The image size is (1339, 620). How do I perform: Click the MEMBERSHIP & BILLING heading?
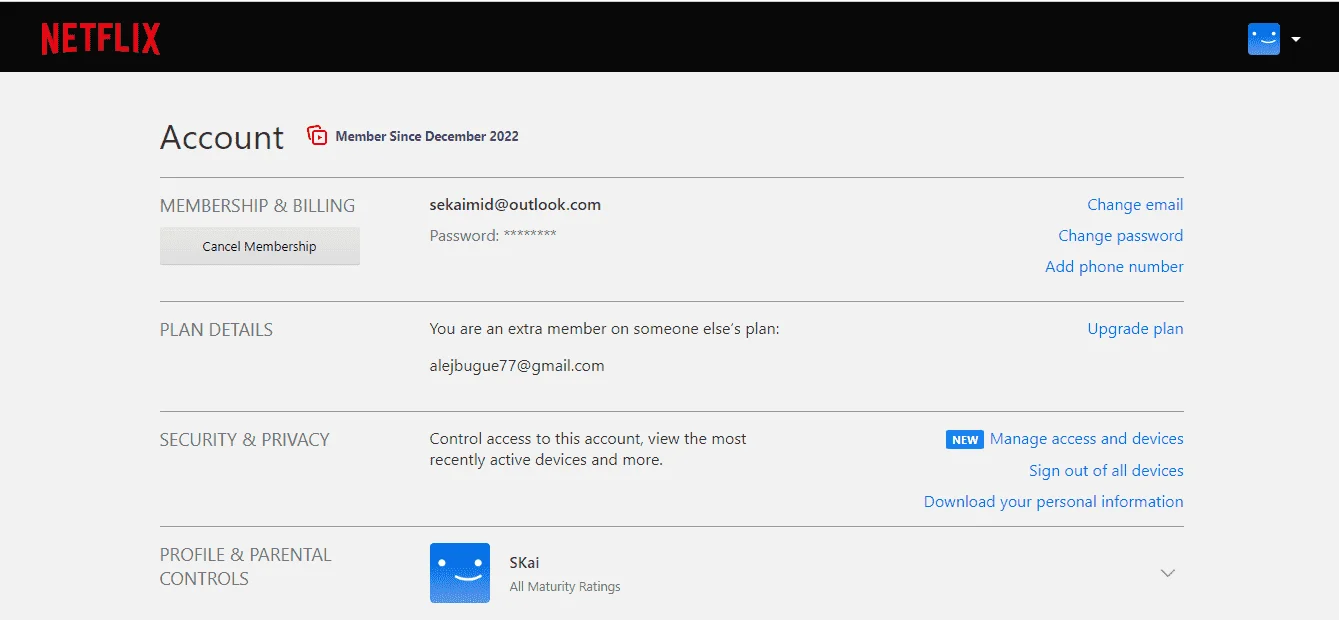coord(258,205)
